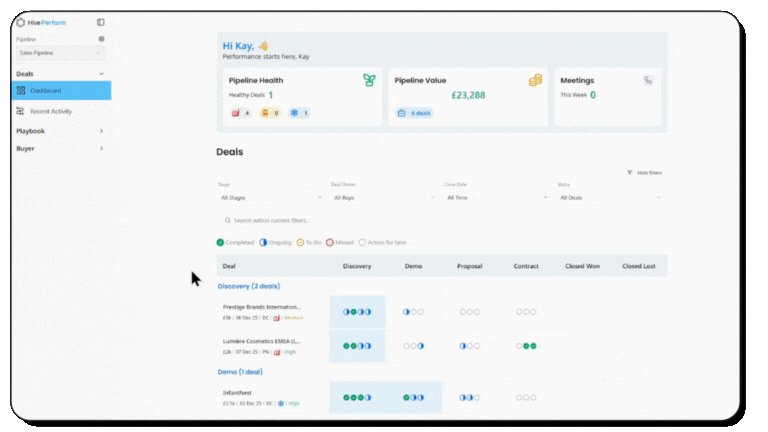
Task: Open the Prestige Brands International deal
Action: [x=262, y=307]
